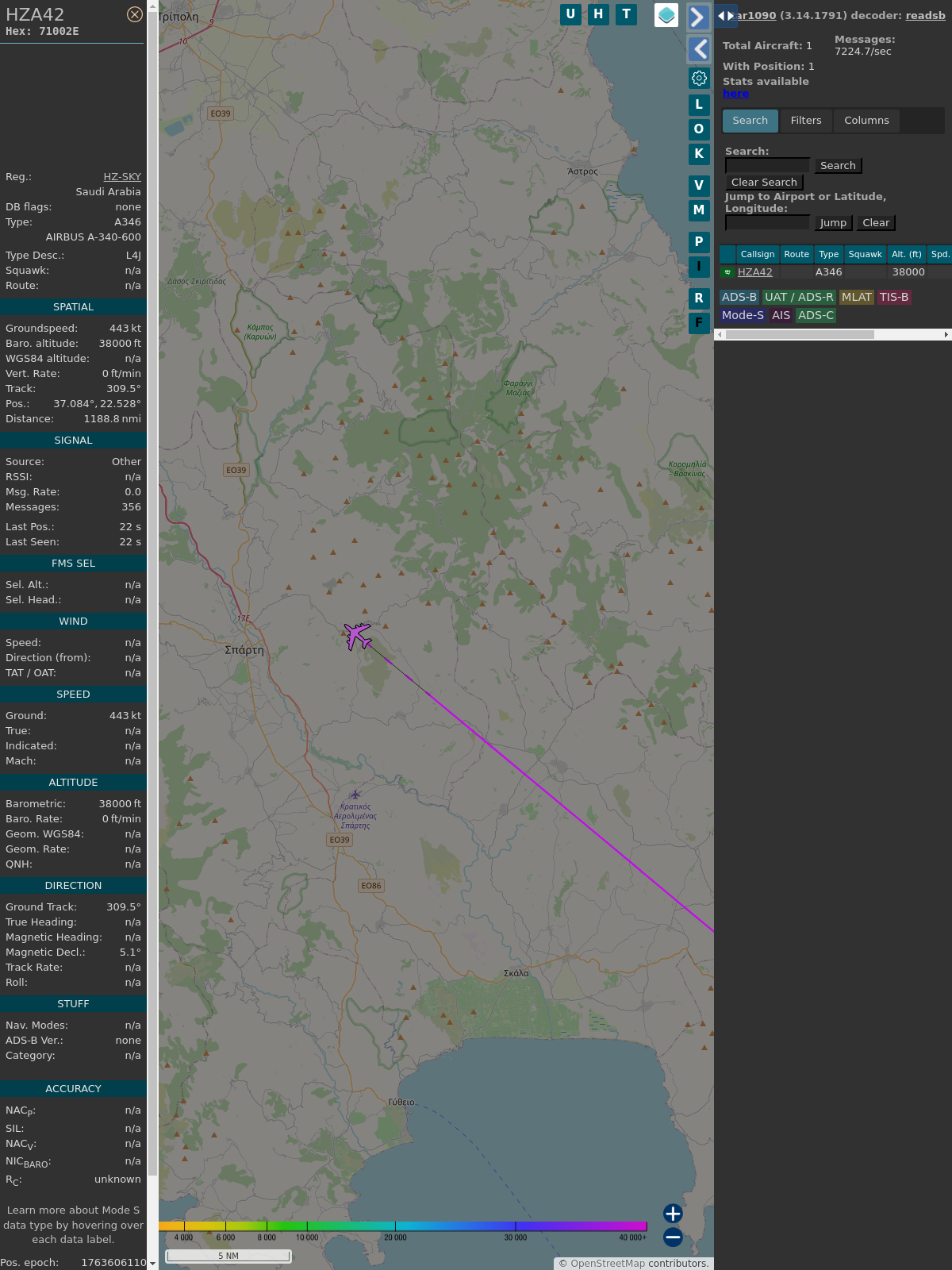Click the table scrollbar right arrow
This screenshot has height=1270, width=952.
click(x=946, y=335)
